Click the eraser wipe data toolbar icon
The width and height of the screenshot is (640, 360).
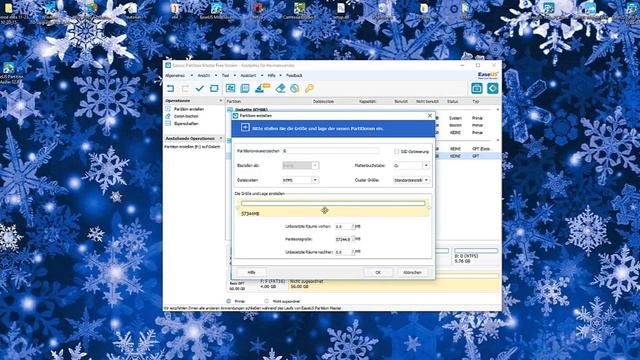pyautogui.click(x=280, y=88)
